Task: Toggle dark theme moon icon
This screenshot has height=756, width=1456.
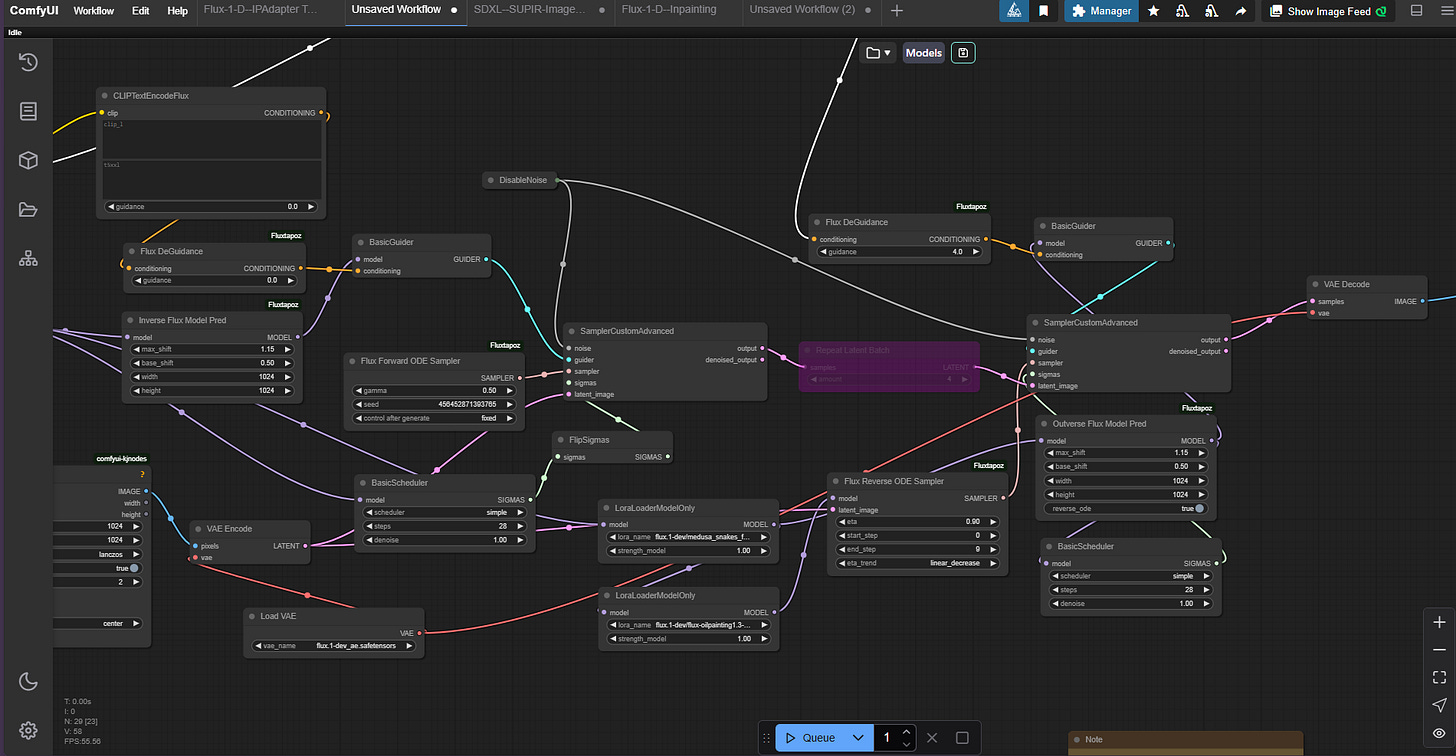Action: (28, 682)
